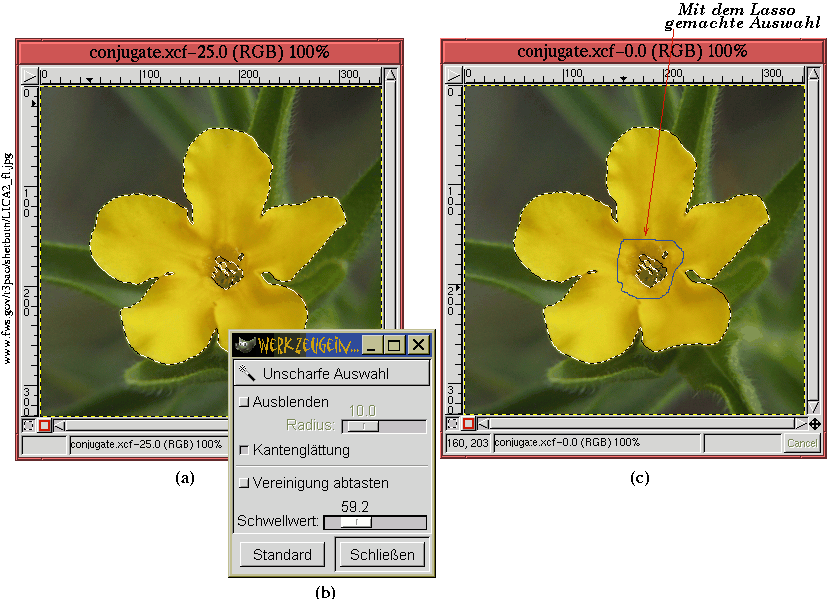The width and height of the screenshot is (827, 599).
Task: Toggle the Kantenglättung checkbox
Action: coord(244,450)
